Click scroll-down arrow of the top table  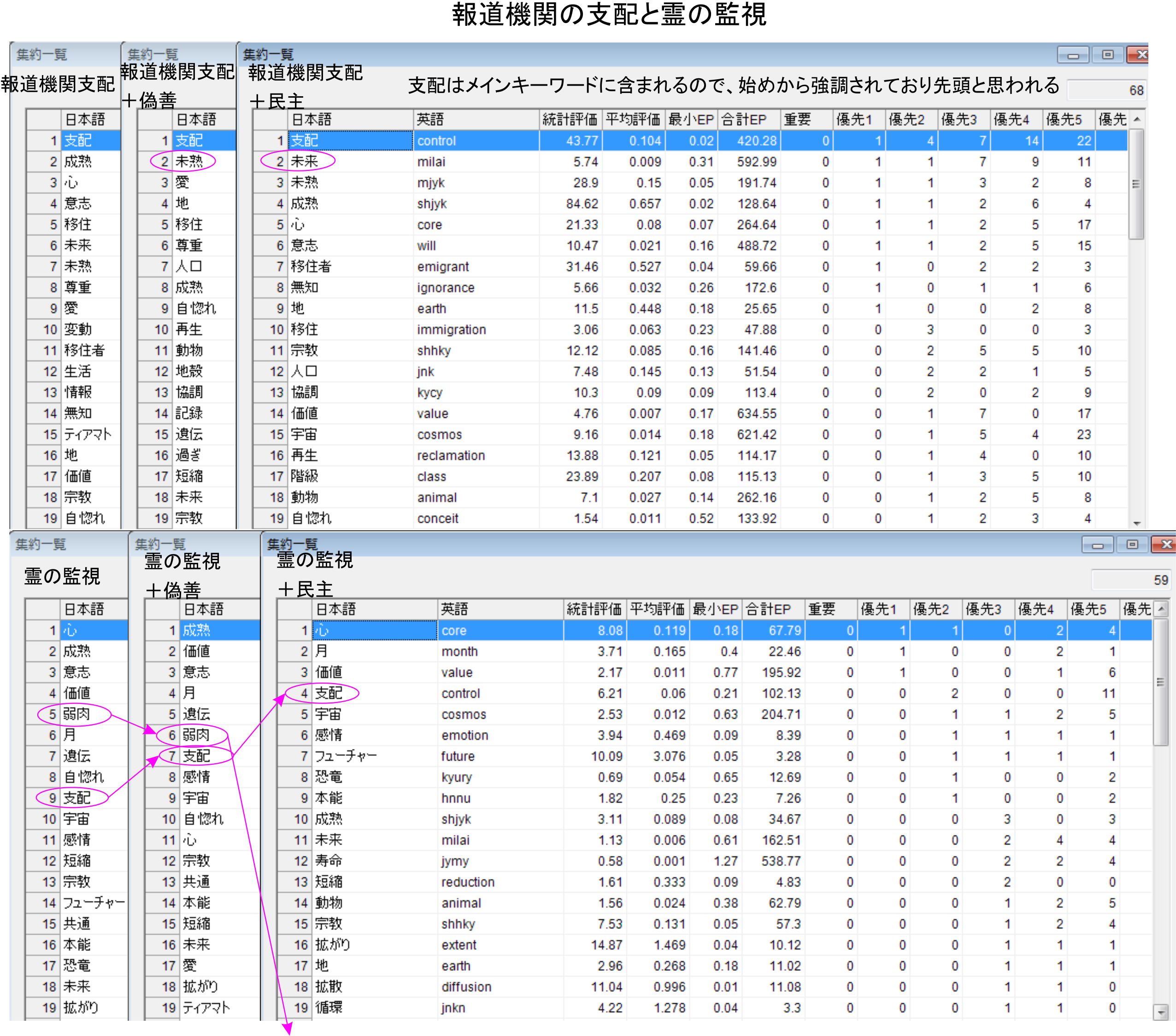pos(1137,523)
